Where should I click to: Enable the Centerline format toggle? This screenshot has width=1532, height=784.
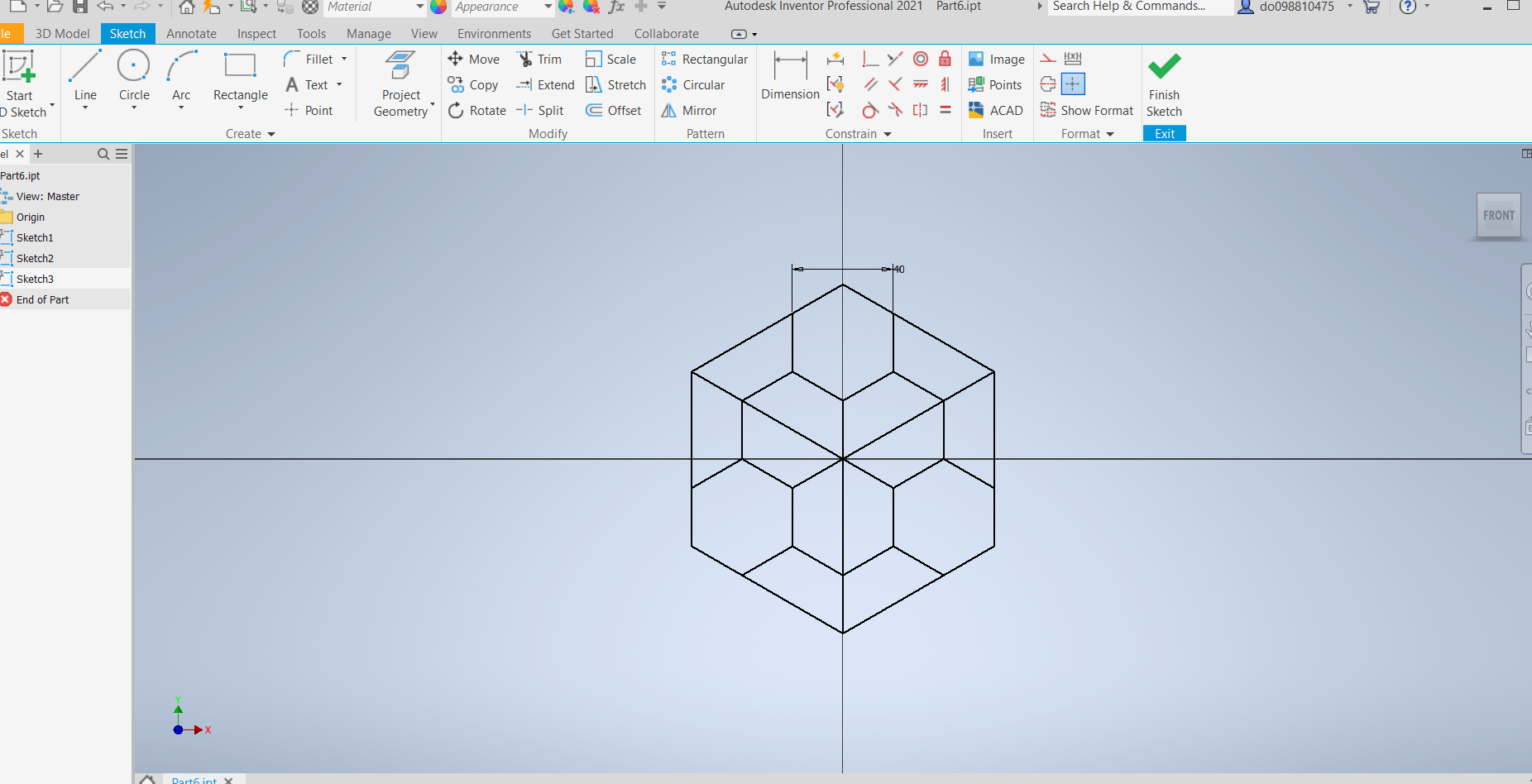1048,84
